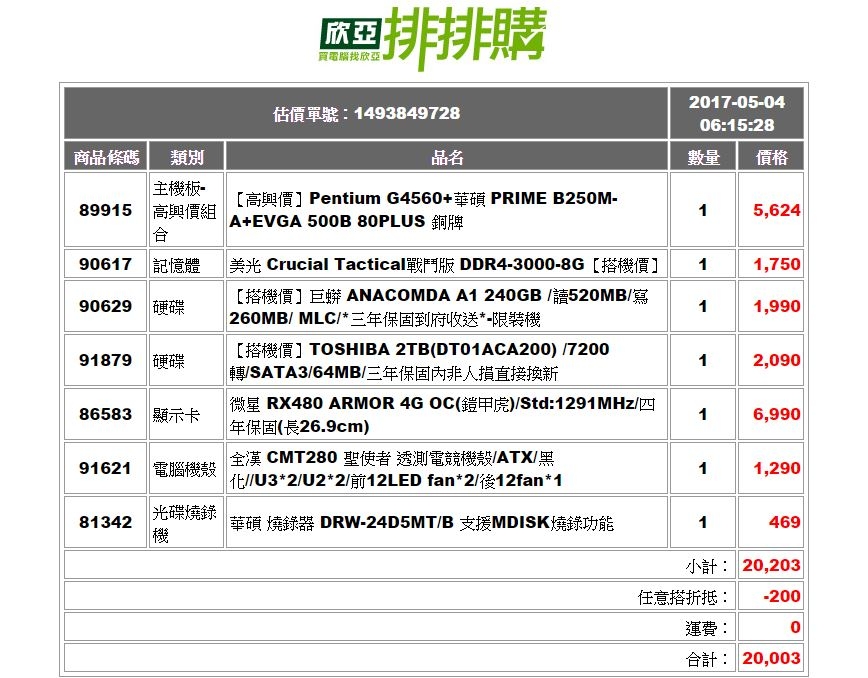This screenshot has width=868, height=678.
Task: Click the Pentium G4560 combo product name
Action: click(x=423, y=210)
